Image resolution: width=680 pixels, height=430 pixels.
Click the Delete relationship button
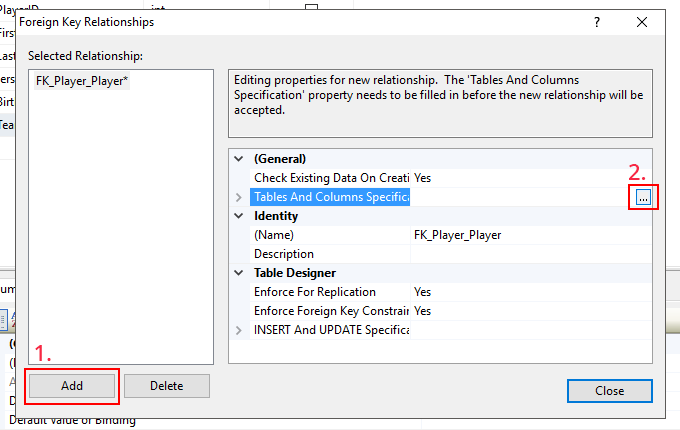point(167,386)
